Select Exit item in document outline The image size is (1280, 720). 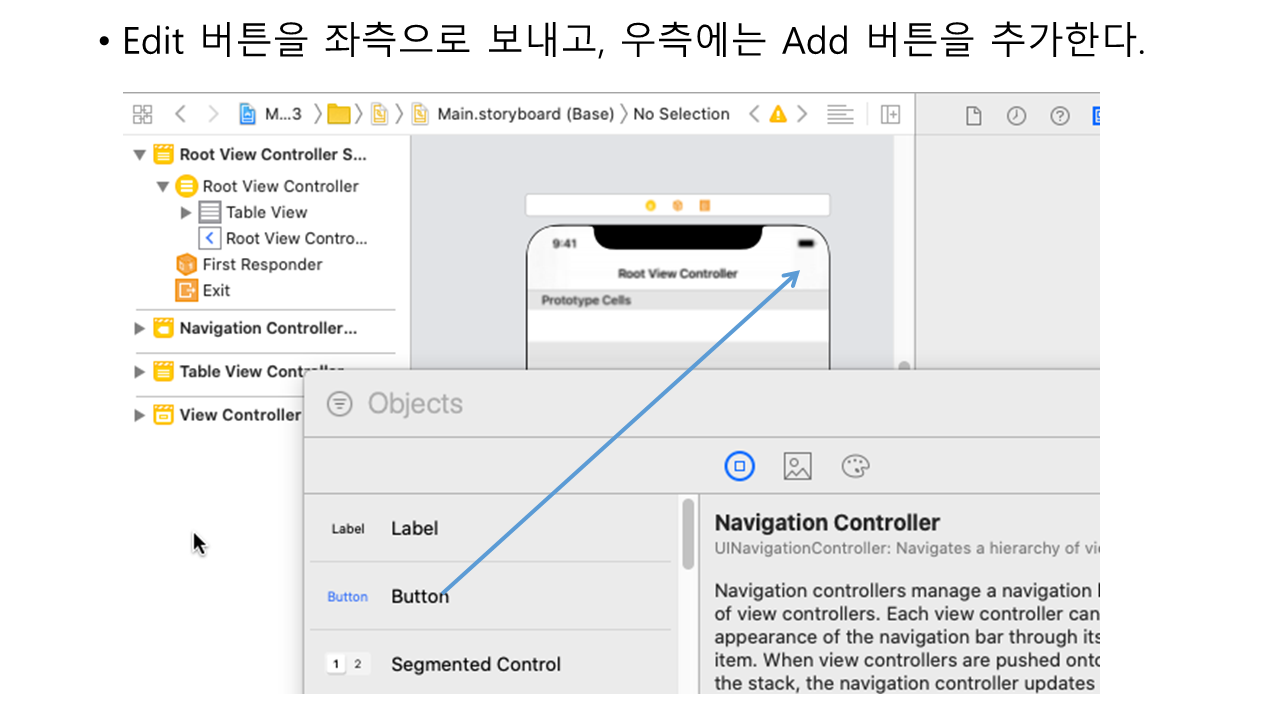click(x=216, y=290)
